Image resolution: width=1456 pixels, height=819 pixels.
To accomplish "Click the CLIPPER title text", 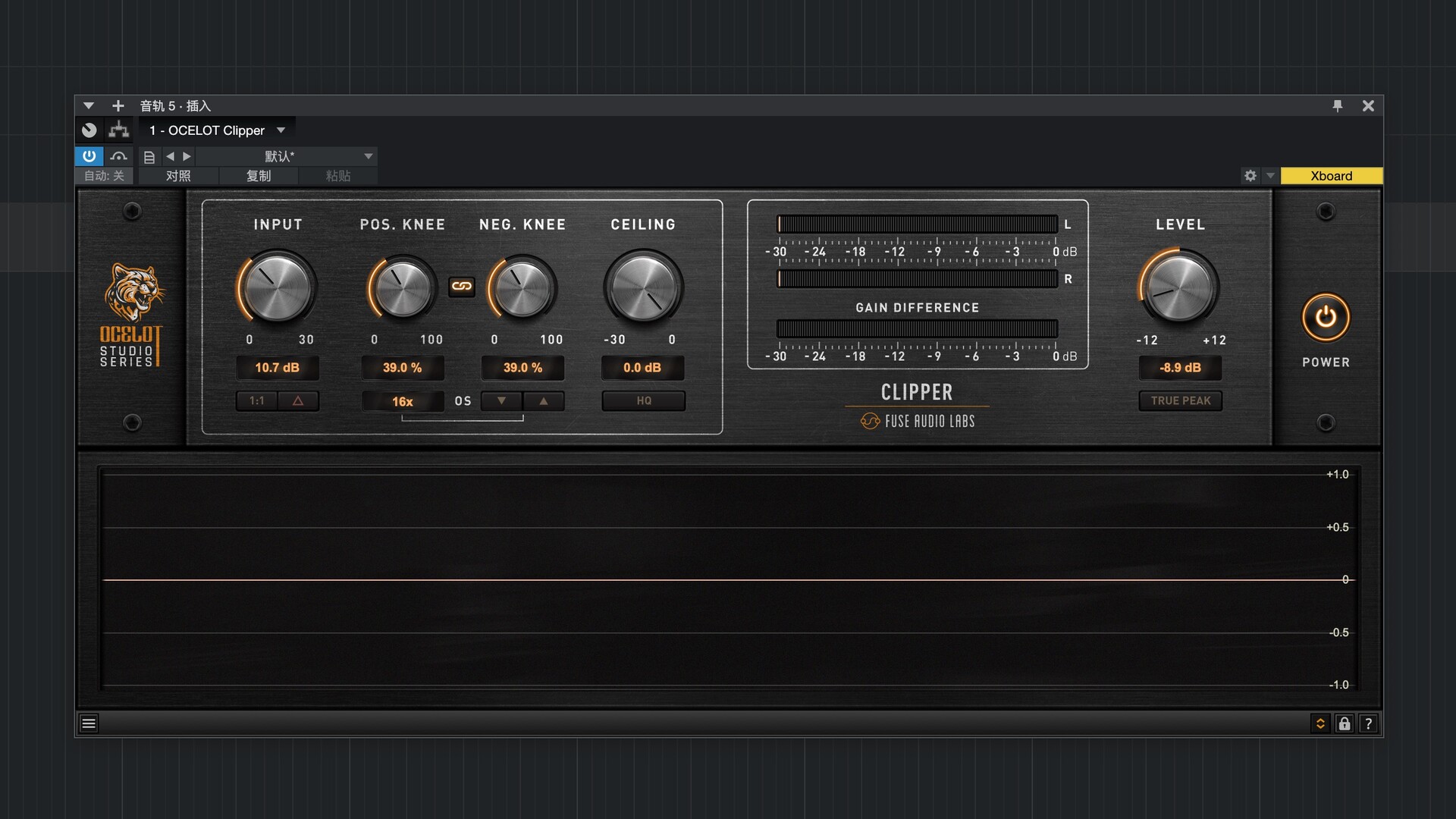I will click(917, 392).
